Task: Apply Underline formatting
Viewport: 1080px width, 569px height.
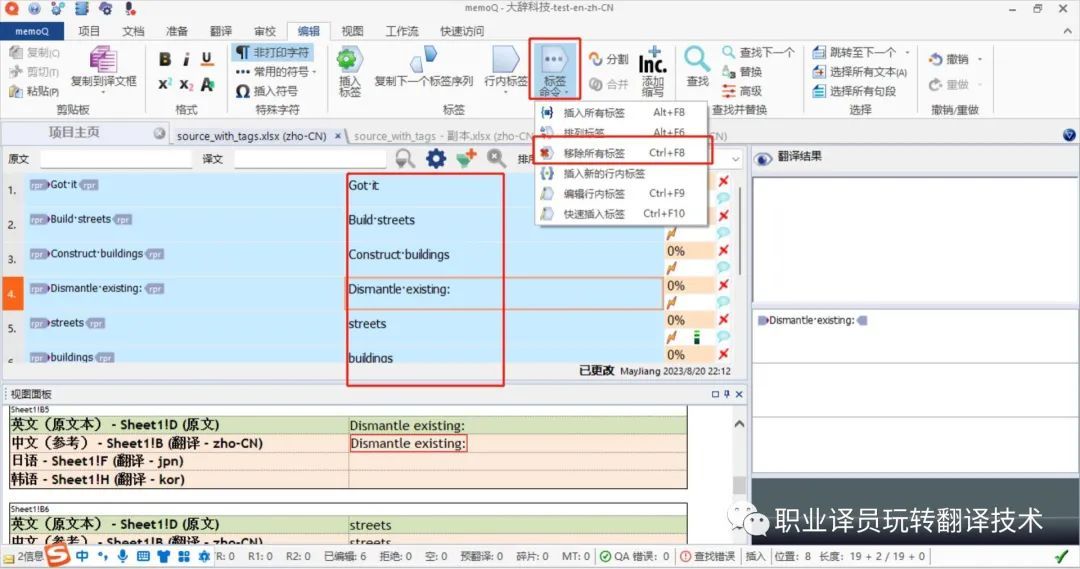Action: (x=207, y=60)
